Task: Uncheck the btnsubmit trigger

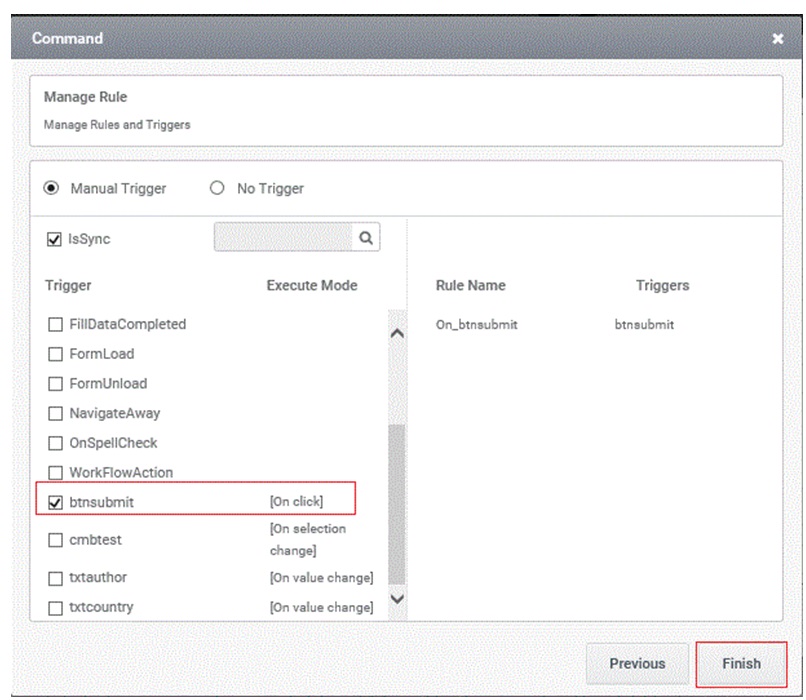Action: [x=55, y=503]
